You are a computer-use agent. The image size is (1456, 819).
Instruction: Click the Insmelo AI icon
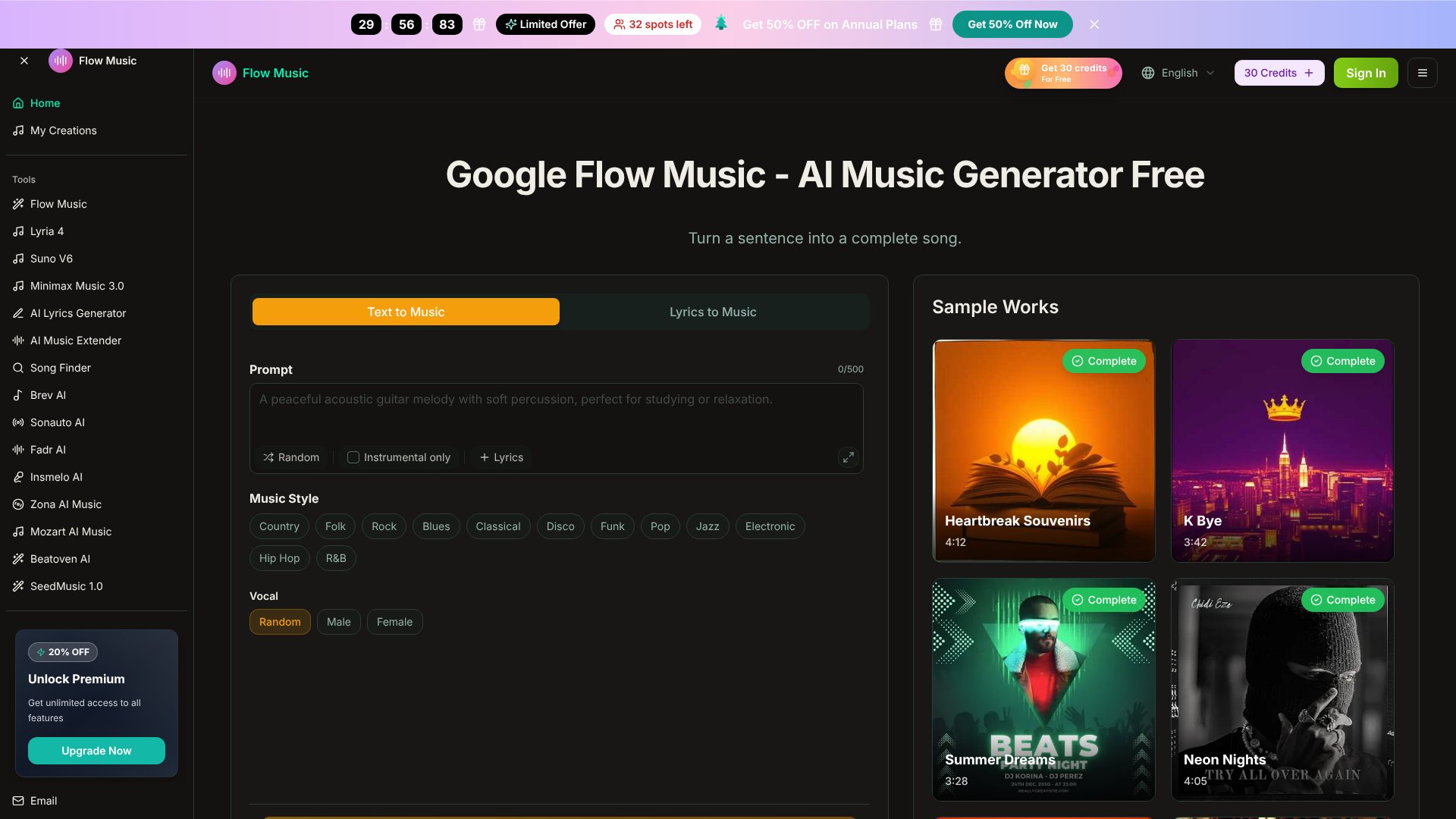pyautogui.click(x=18, y=477)
